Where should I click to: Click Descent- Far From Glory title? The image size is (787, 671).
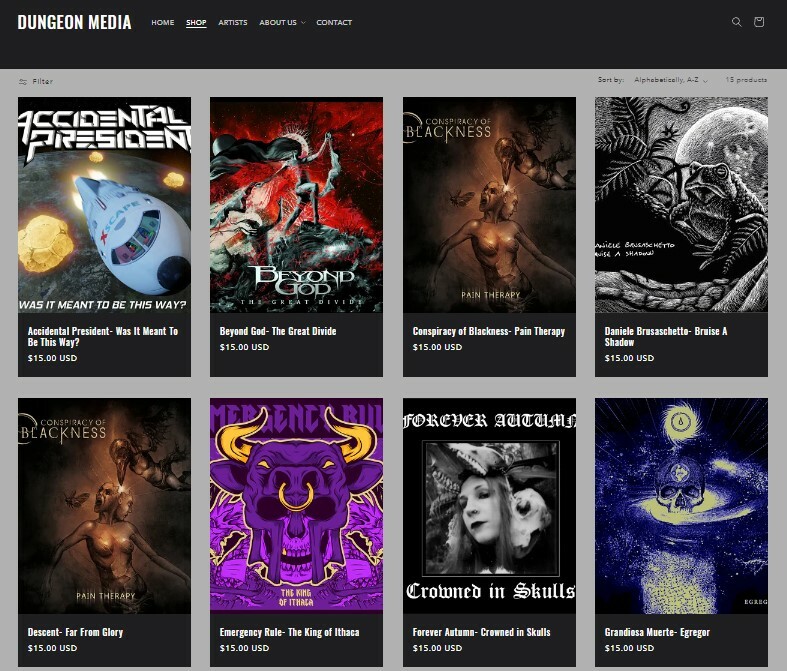tap(75, 632)
